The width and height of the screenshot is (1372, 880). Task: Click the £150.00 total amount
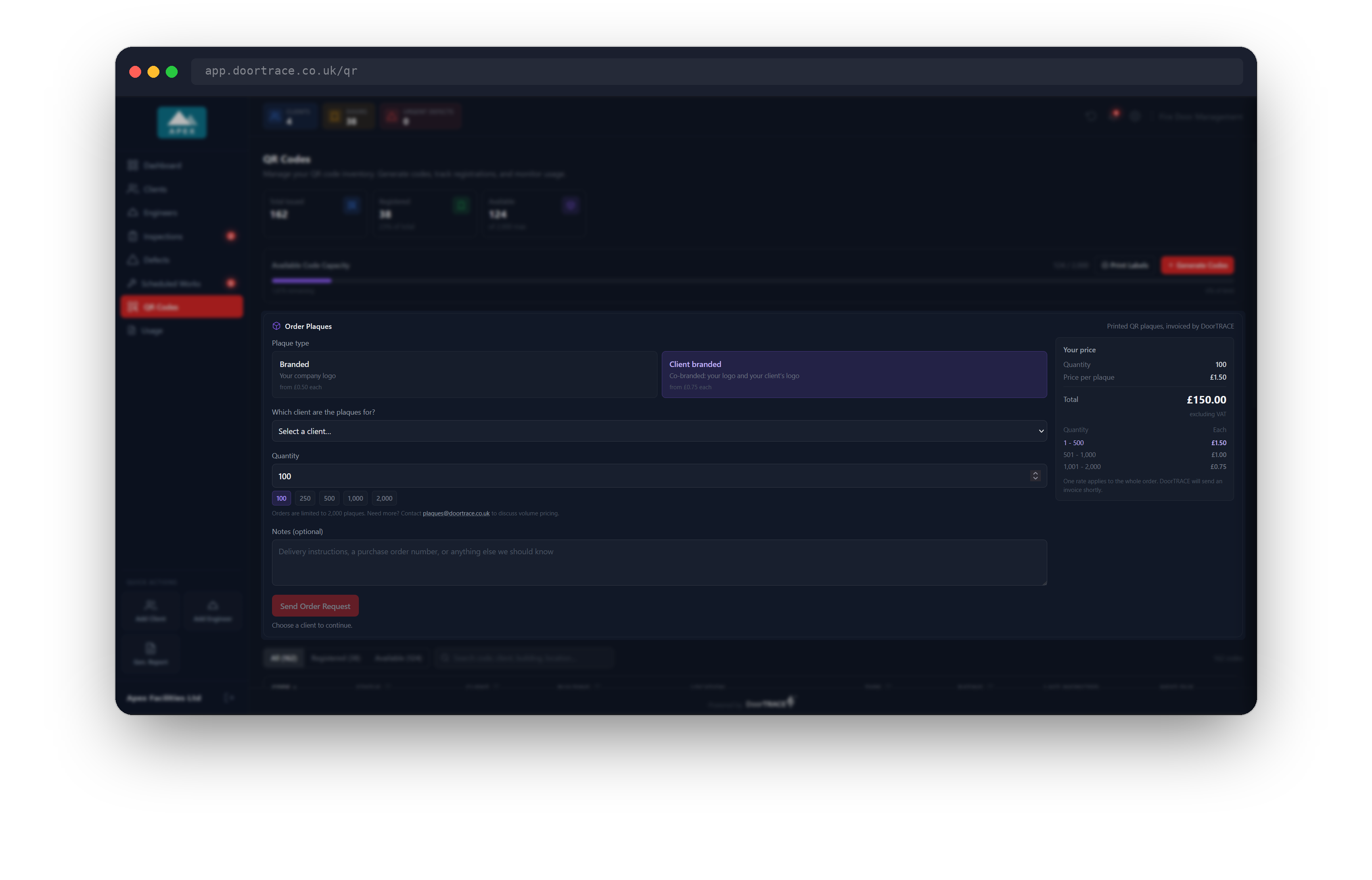[1206, 400]
